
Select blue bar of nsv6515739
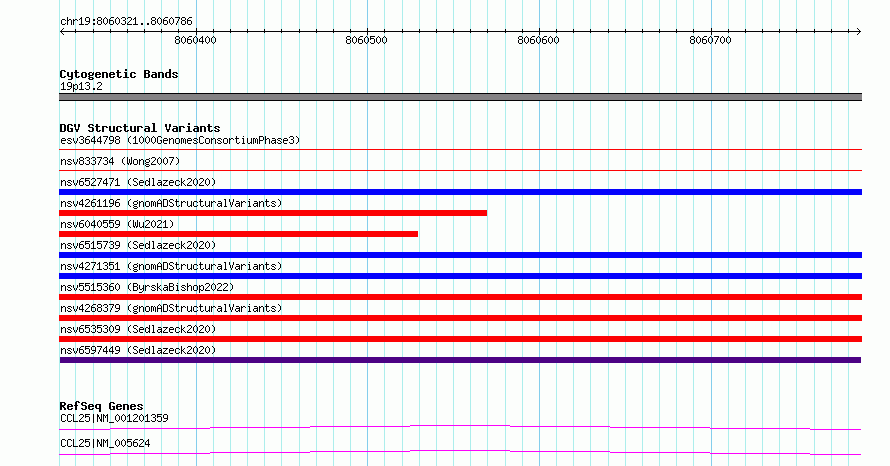point(460,255)
